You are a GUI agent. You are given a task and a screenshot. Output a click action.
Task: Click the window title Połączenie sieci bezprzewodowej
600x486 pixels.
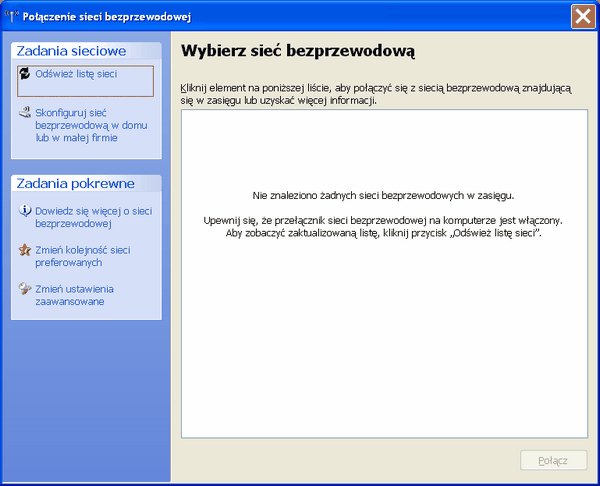pos(107,16)
